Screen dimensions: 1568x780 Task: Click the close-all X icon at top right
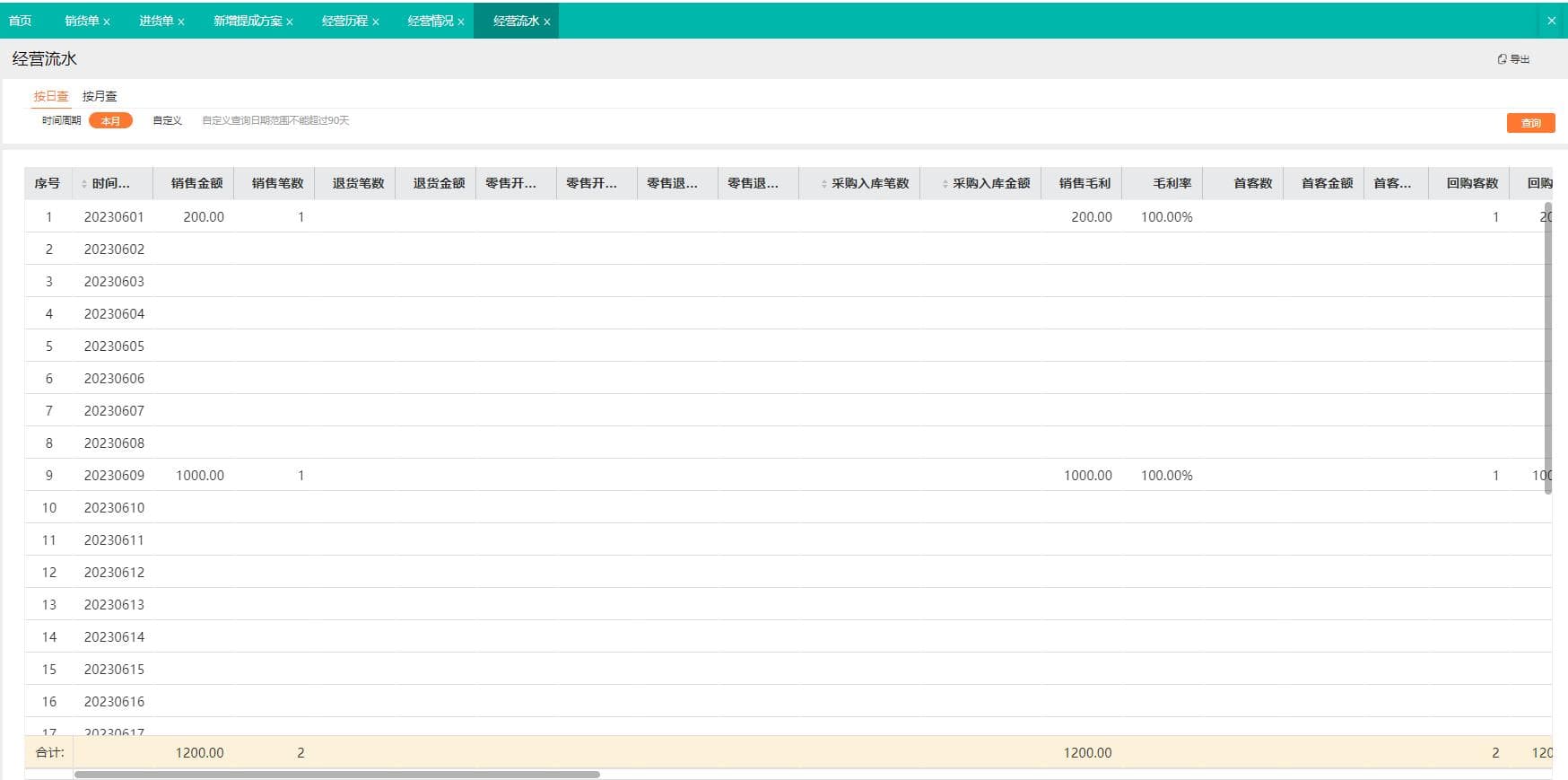click(x=1552, y=21)
